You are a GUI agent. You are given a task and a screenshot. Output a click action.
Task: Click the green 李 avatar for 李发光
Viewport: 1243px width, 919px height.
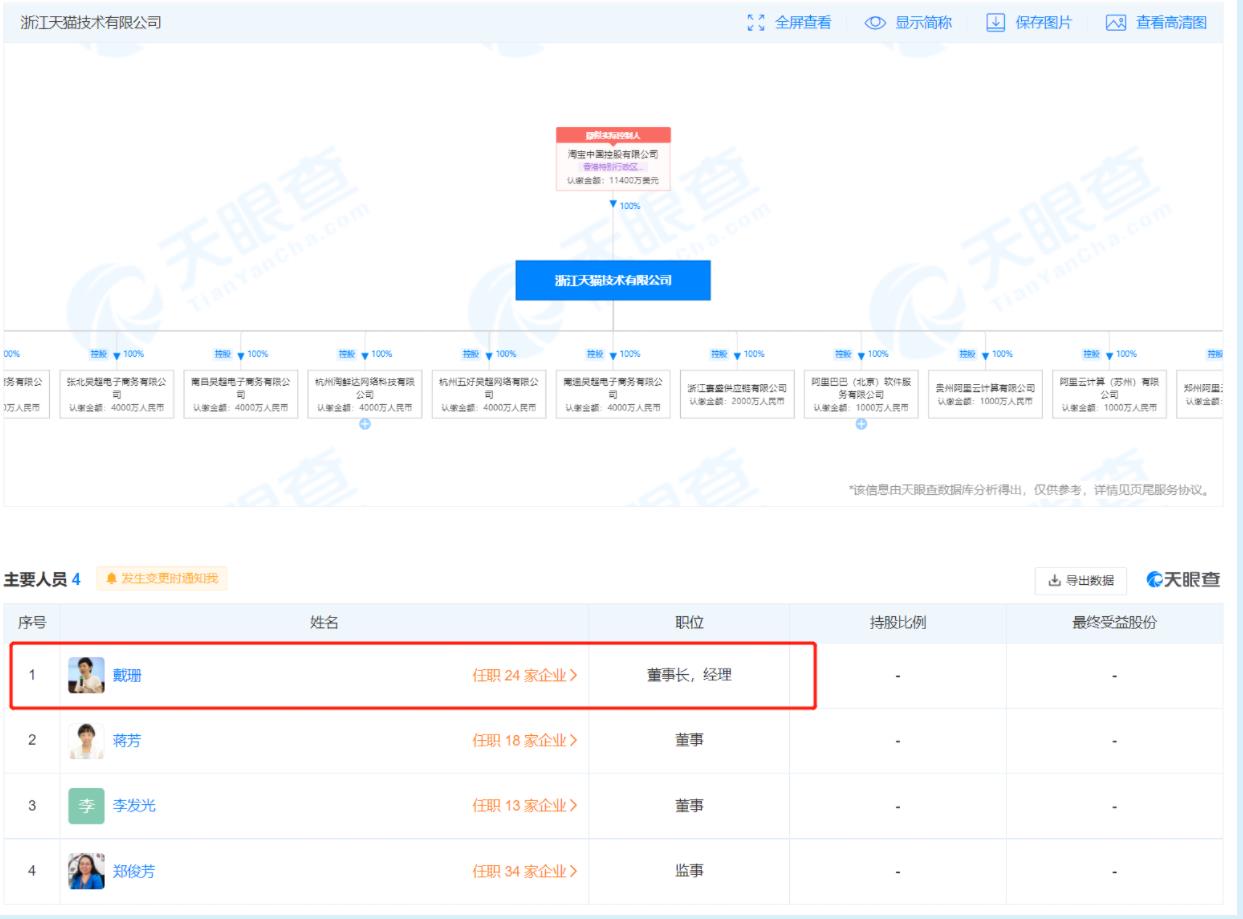[x=86, y=805]
